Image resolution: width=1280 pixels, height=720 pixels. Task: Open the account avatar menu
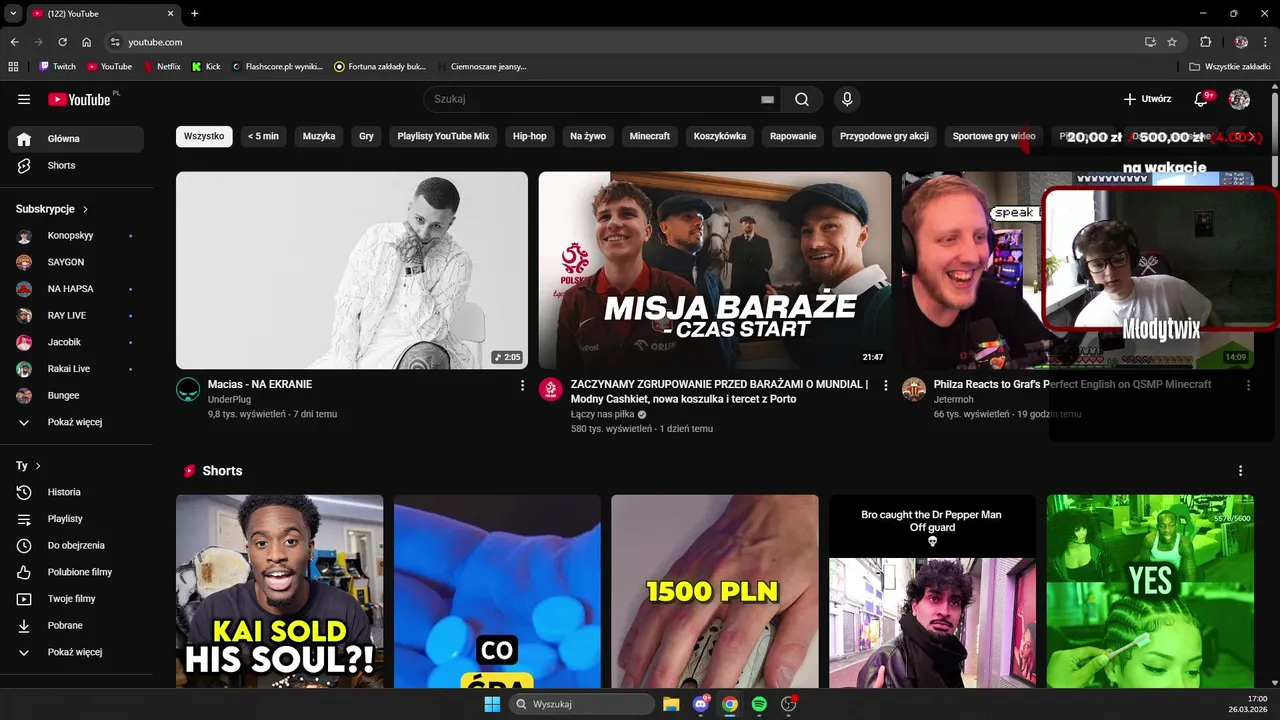[1239, 99]
